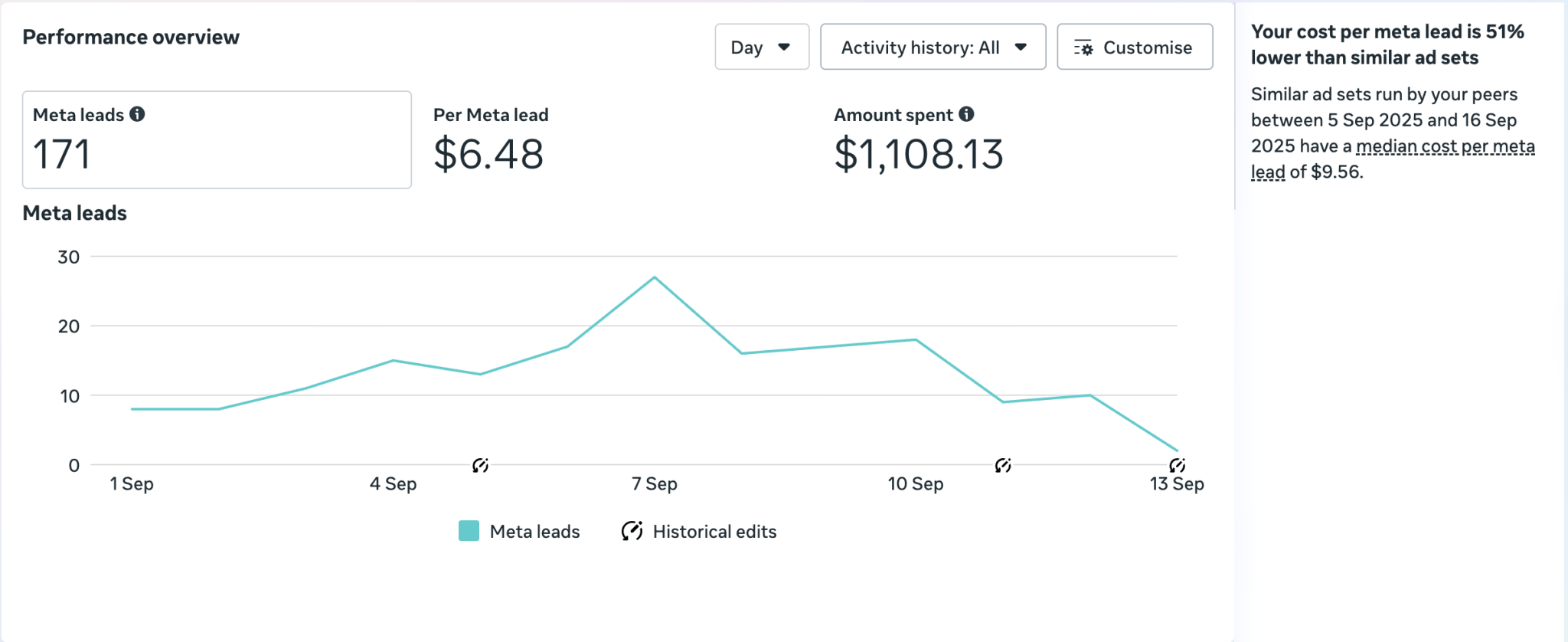Click the arrow on the Activity history dropdown
1568x642 pixels.
point(1021,47)
